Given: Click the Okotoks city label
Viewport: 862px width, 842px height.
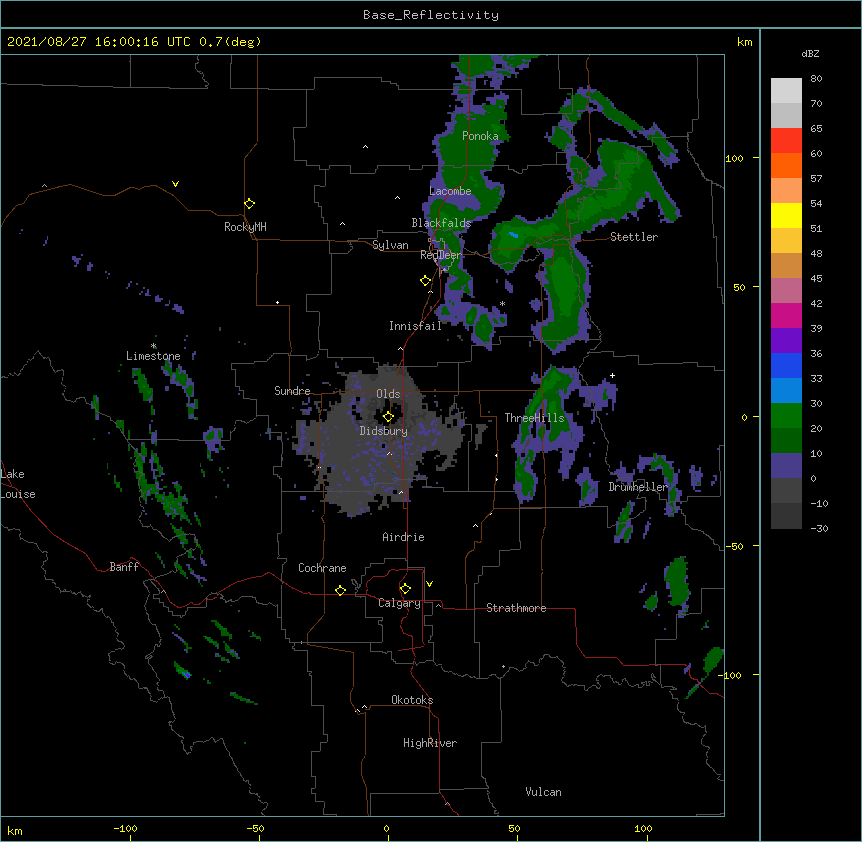Looking at the screenshot, I should pos(412,700).
